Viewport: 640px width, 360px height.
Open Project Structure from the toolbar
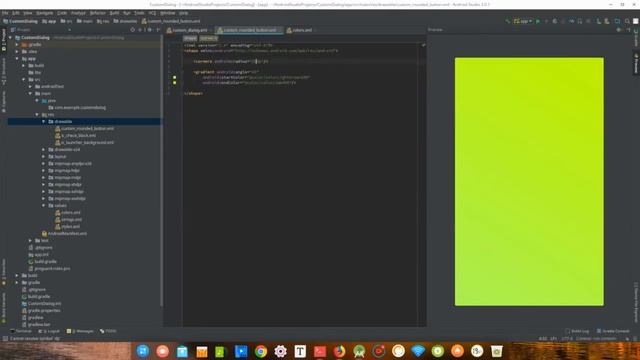pyautogui.click(x=617, y=21)
